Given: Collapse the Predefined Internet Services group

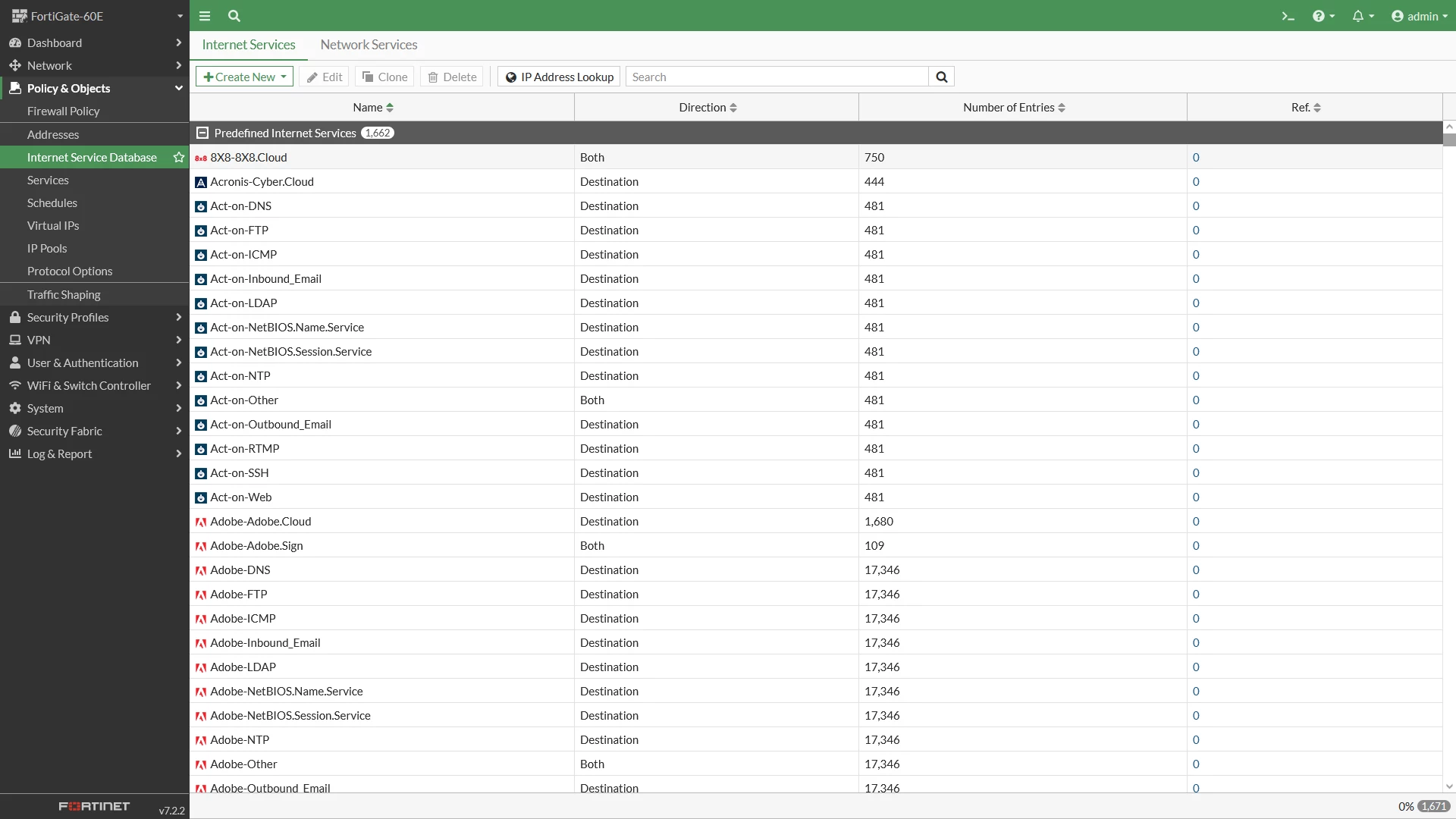Looking at the screenshot, I should click(x=202, y=133).
